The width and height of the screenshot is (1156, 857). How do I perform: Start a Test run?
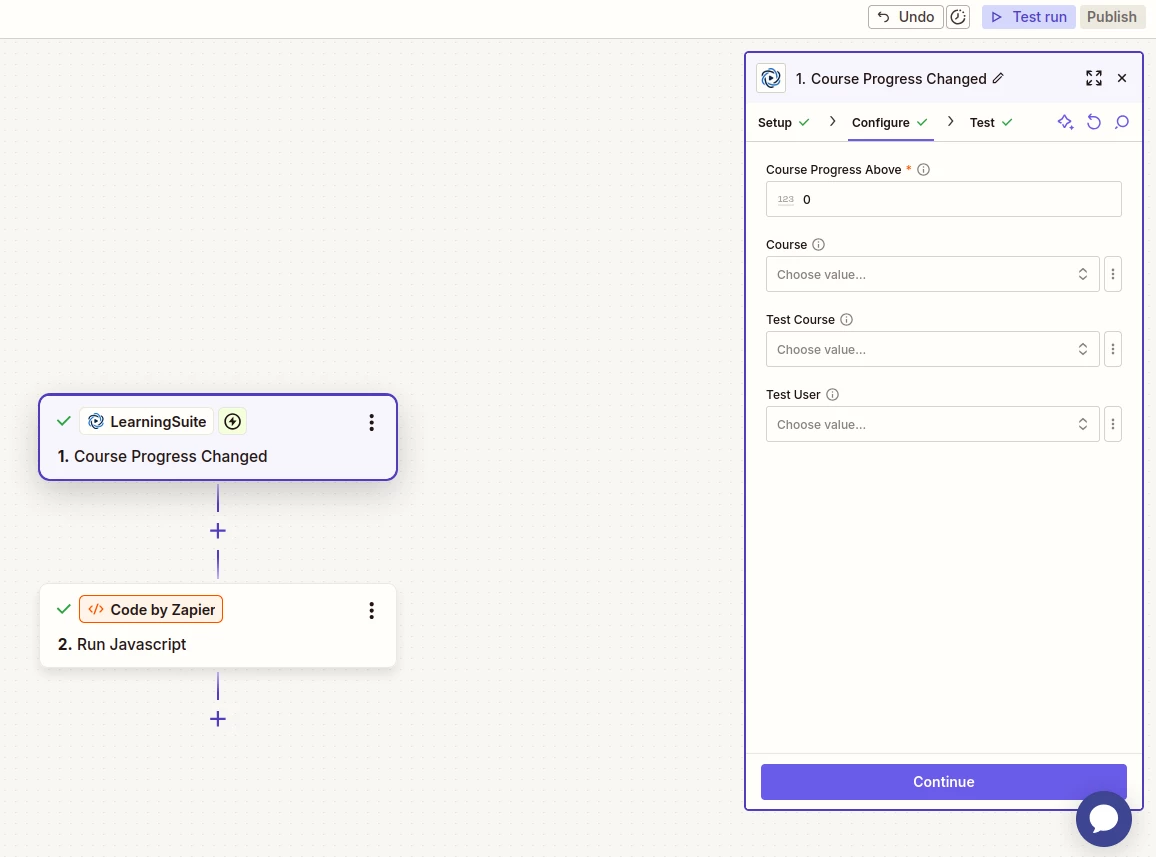point(1028,17)
